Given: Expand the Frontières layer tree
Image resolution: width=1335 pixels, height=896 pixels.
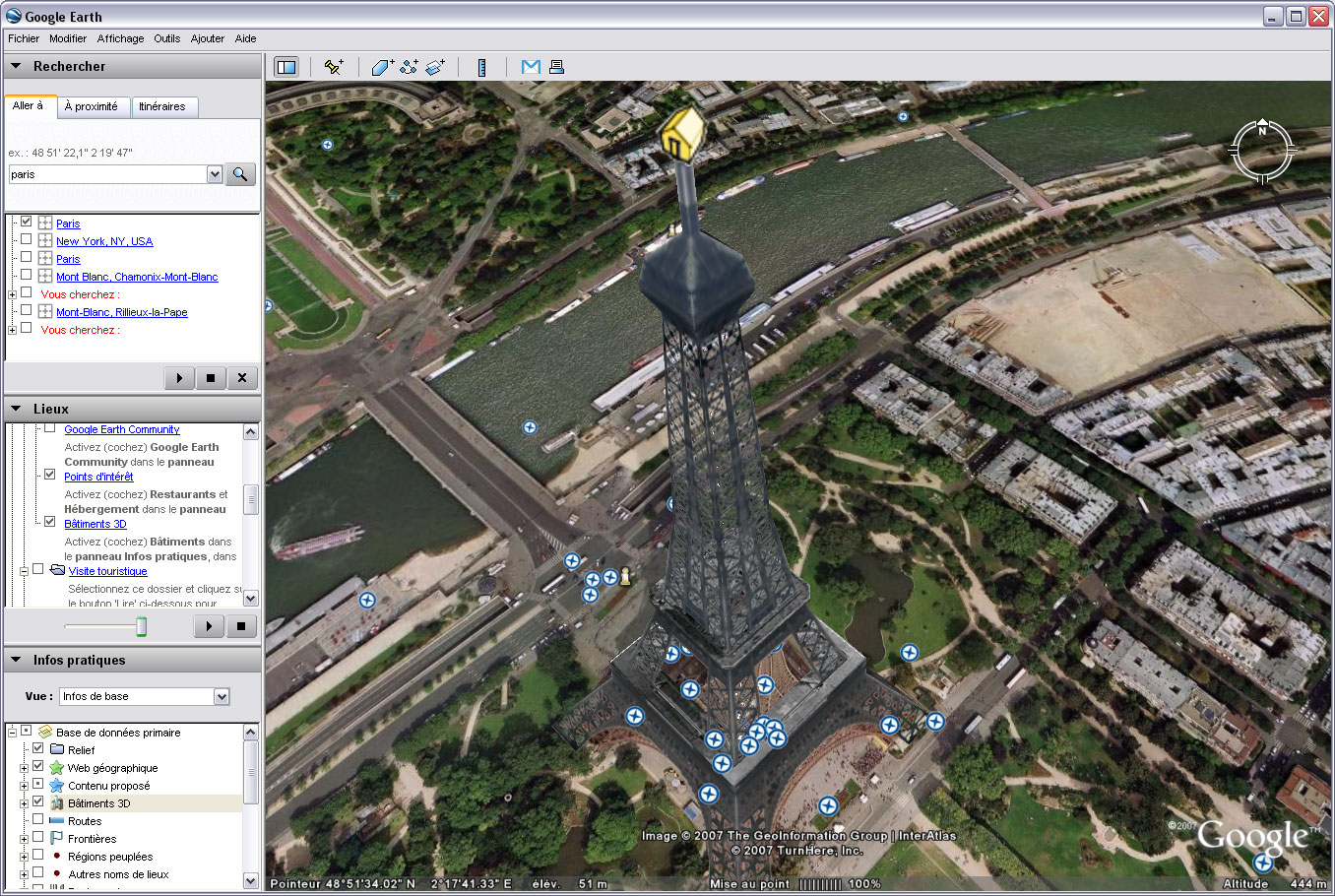Looking at the screenshot, I should [x=25, y=840].
